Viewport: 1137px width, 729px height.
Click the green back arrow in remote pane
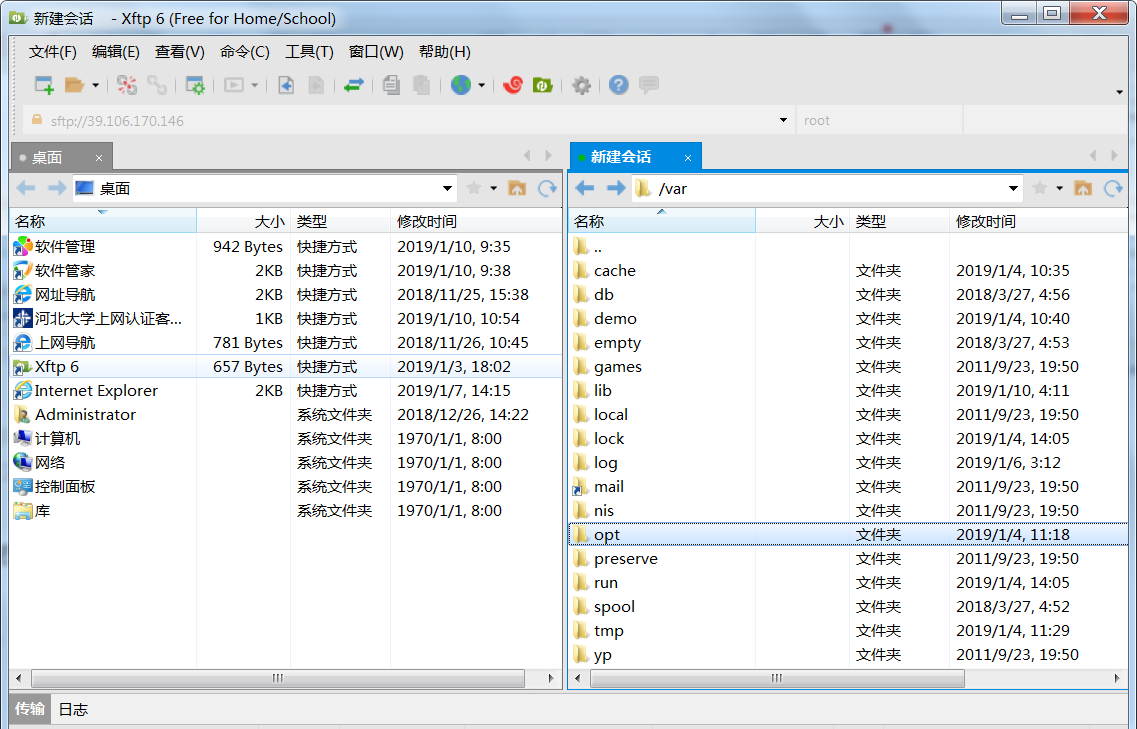[x=585, y=188]
